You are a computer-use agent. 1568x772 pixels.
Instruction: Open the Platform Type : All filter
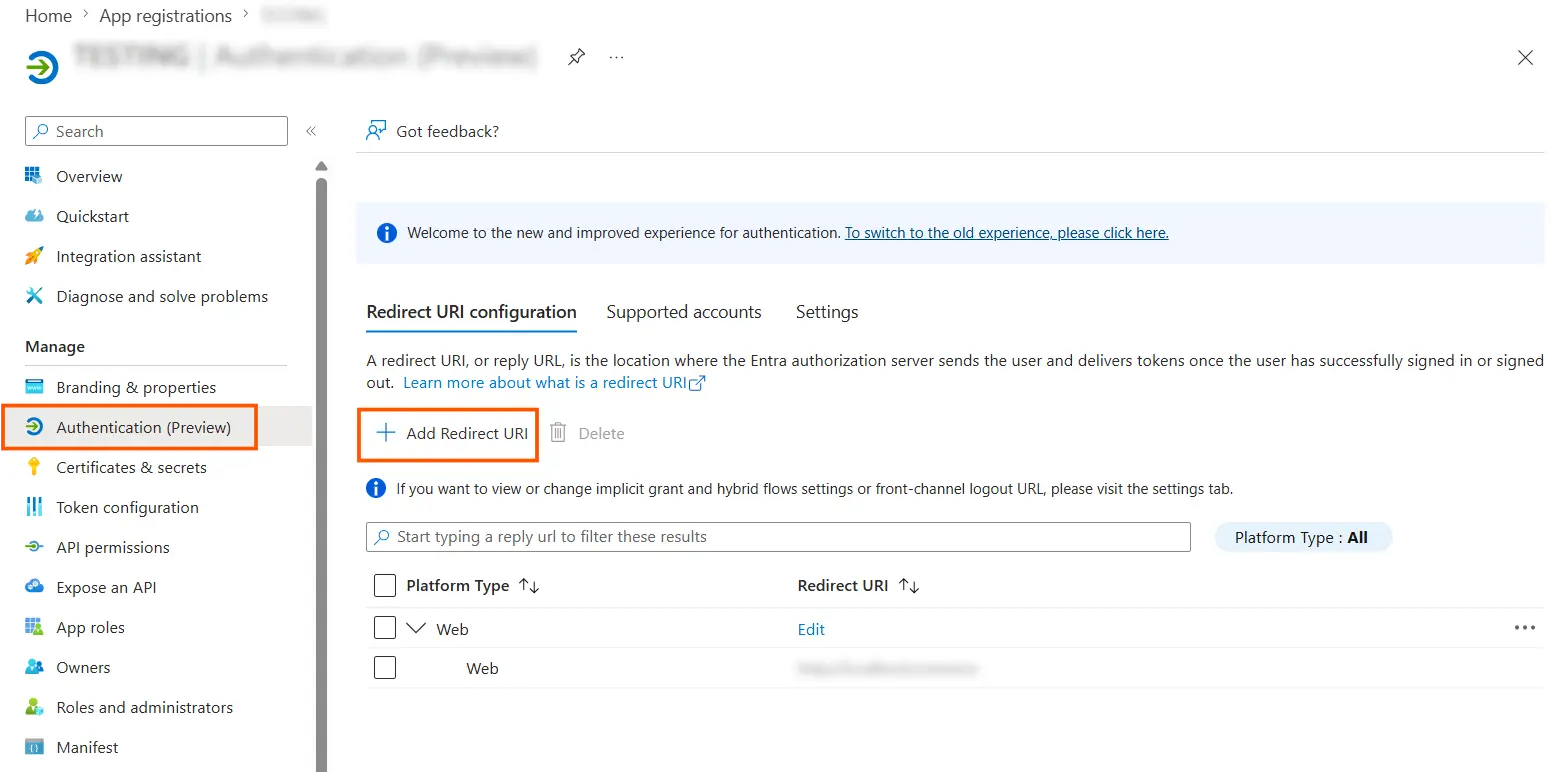point(1302,537)
